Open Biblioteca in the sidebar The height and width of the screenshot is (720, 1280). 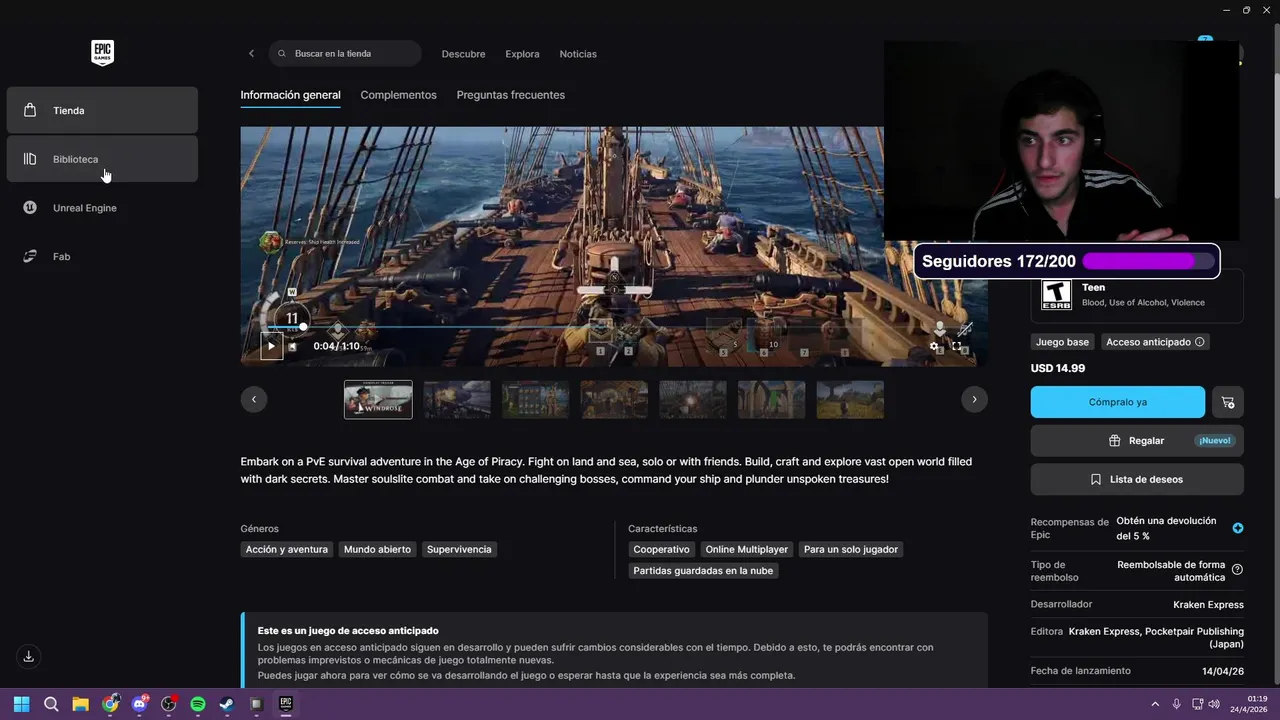tap(102, 159)
